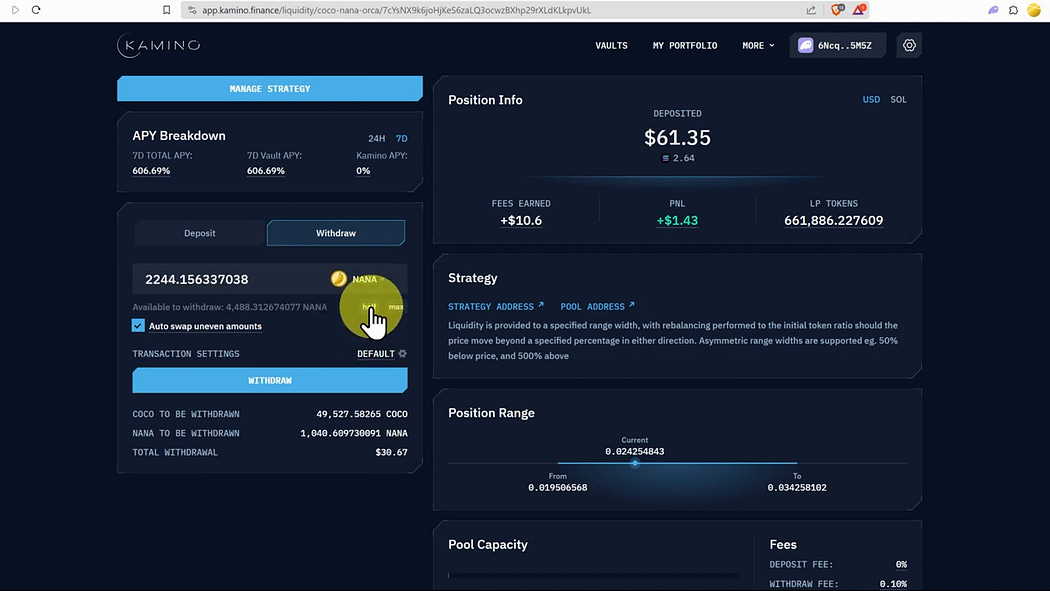
Task: Select the Withdraw tab
Action: click(335, 233)
